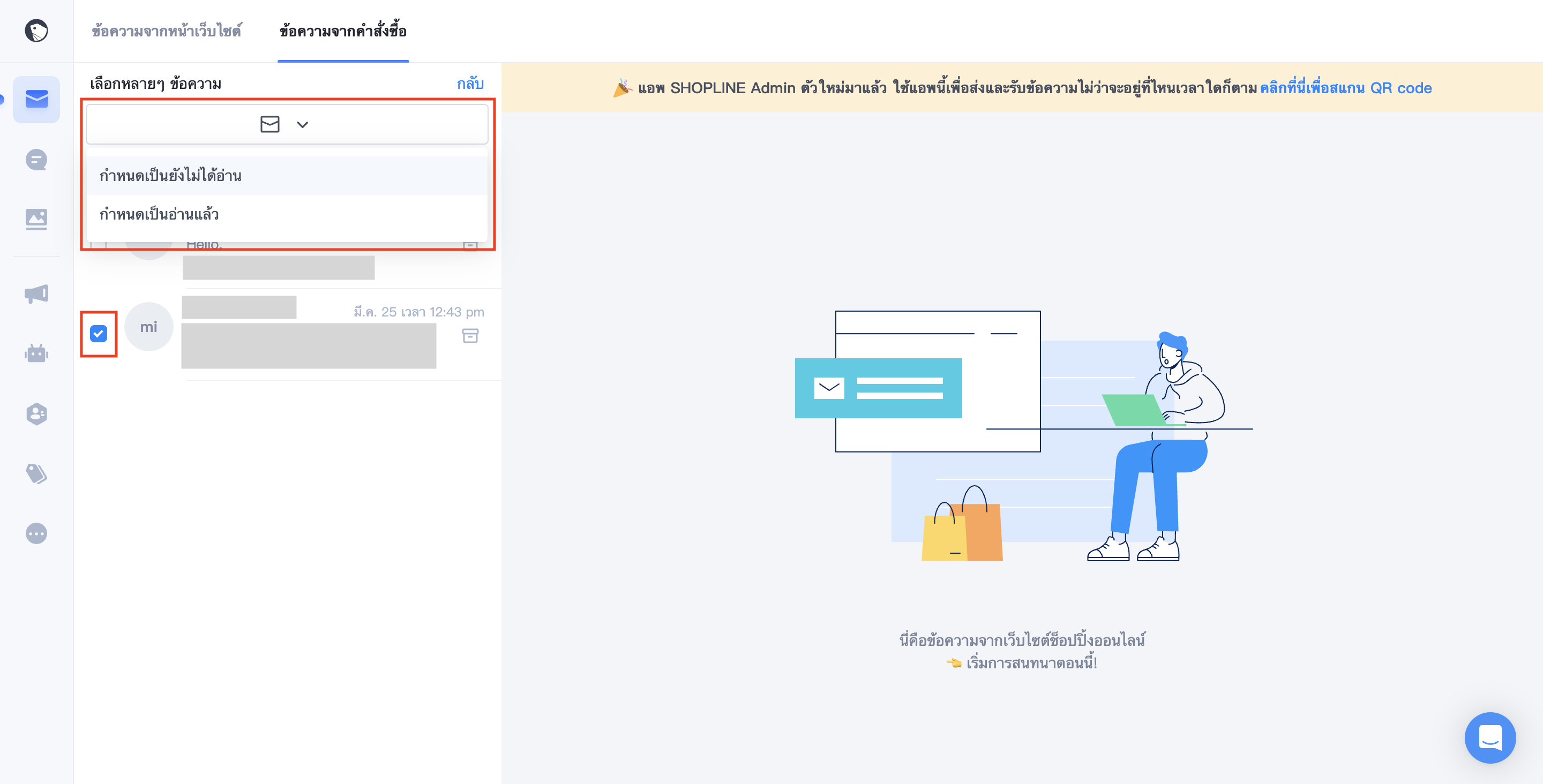This screenshot has height=784, width=1543.
Task: Open the tags sidebar icon
Action: click(x=36, y=473)
